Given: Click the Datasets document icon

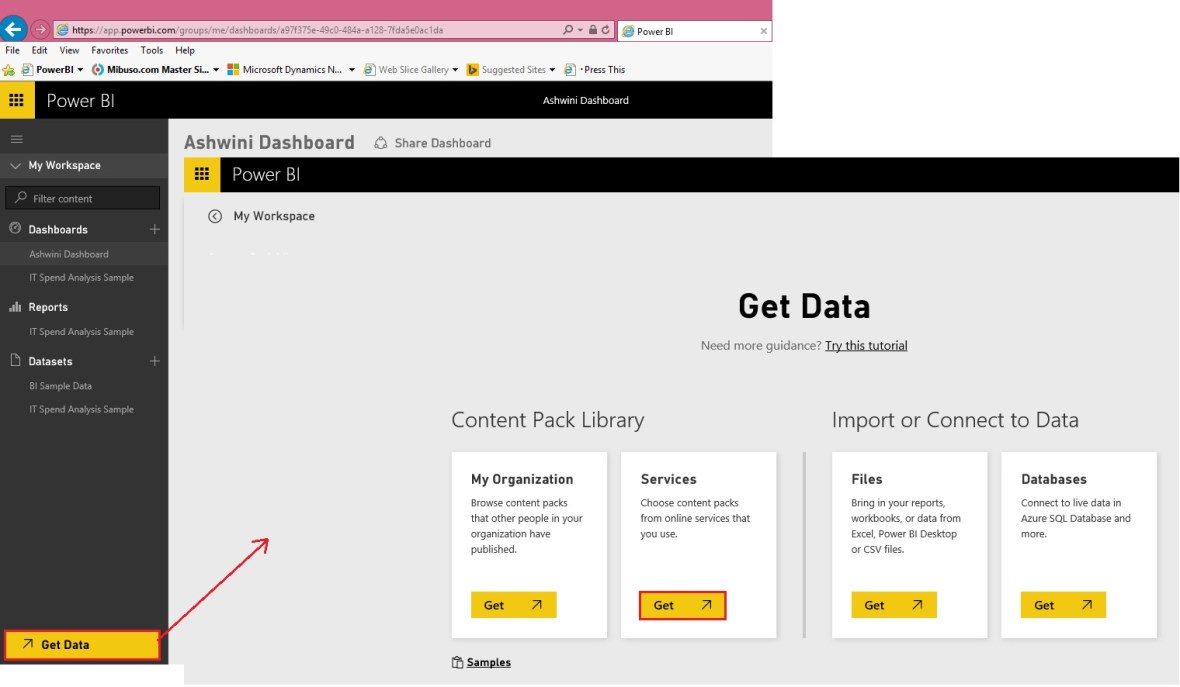Looking at the screenshot, I should (x=13, y=361).
